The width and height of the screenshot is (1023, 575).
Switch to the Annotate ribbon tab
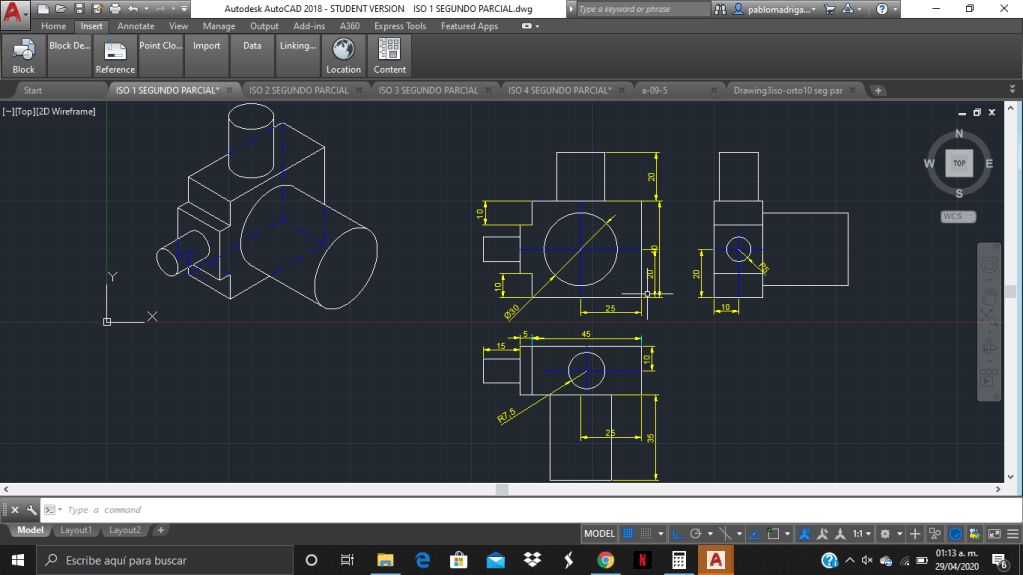click(x=135, y=26)
